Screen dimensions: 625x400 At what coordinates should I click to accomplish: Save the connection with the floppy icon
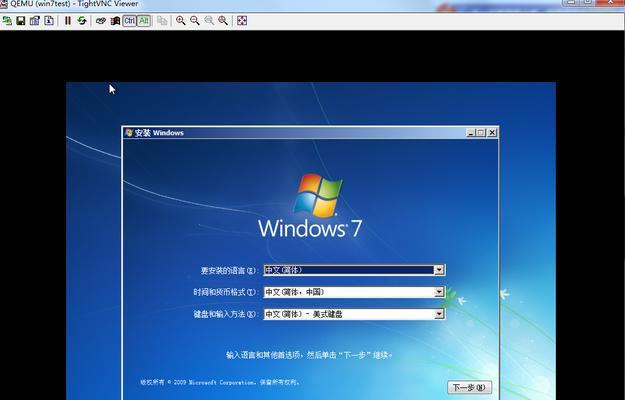(x=21, y=21)
